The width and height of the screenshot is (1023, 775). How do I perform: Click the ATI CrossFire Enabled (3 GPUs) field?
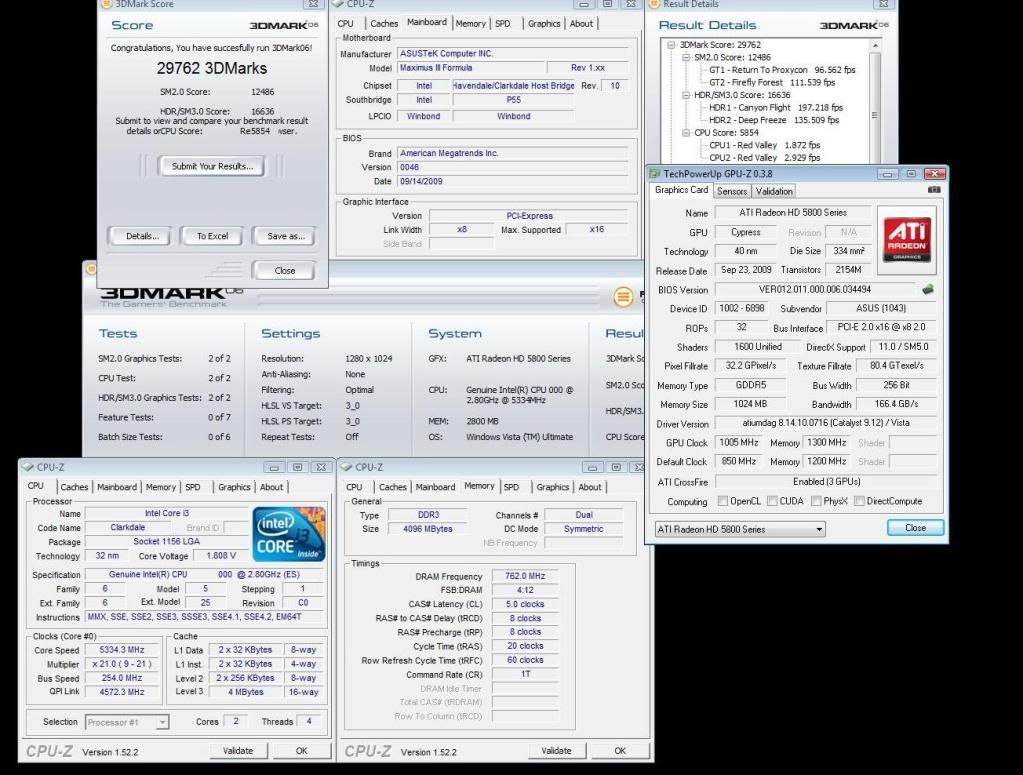click(825, 481)
